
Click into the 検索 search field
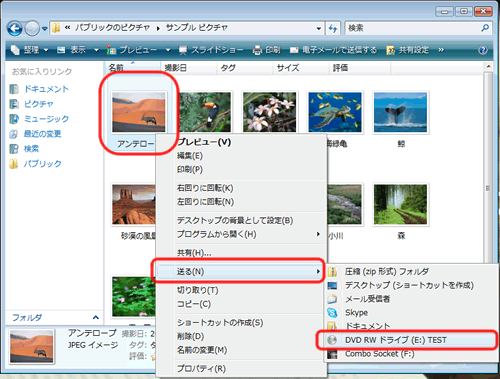click(x=412, y=28)
